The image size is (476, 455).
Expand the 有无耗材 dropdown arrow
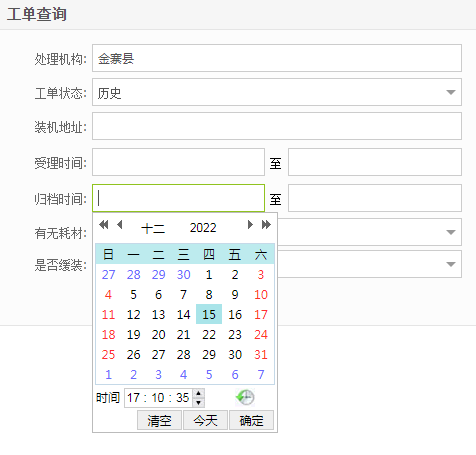tap(451, 232)
